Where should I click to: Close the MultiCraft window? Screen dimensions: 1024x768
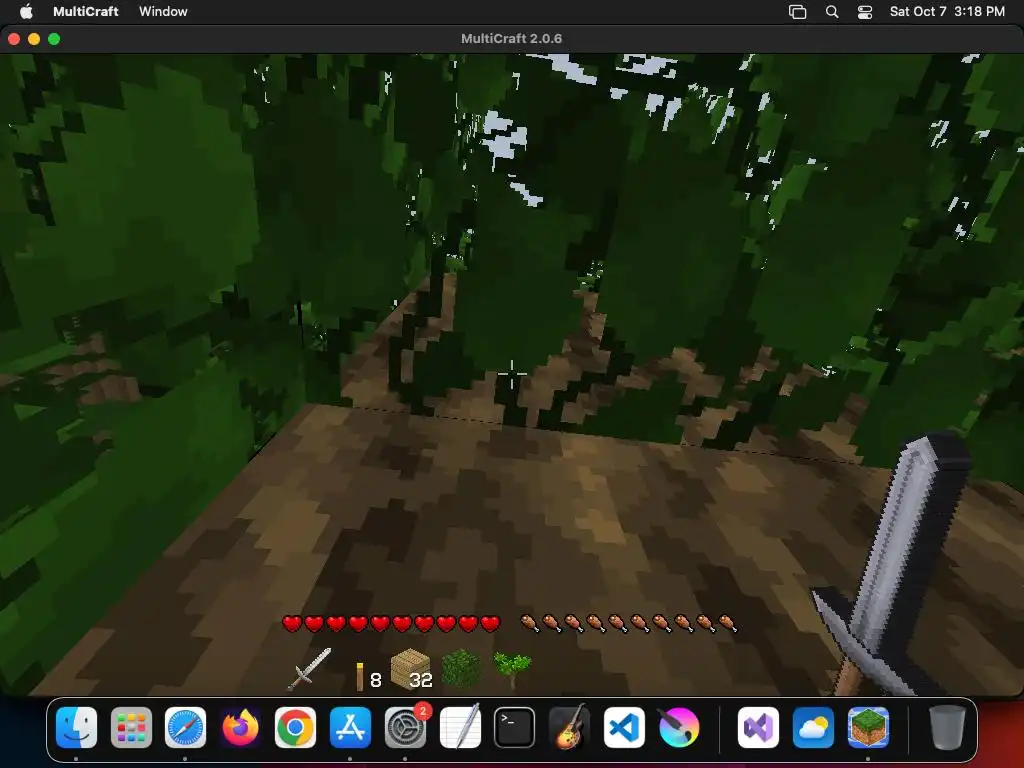coord(14,39)
